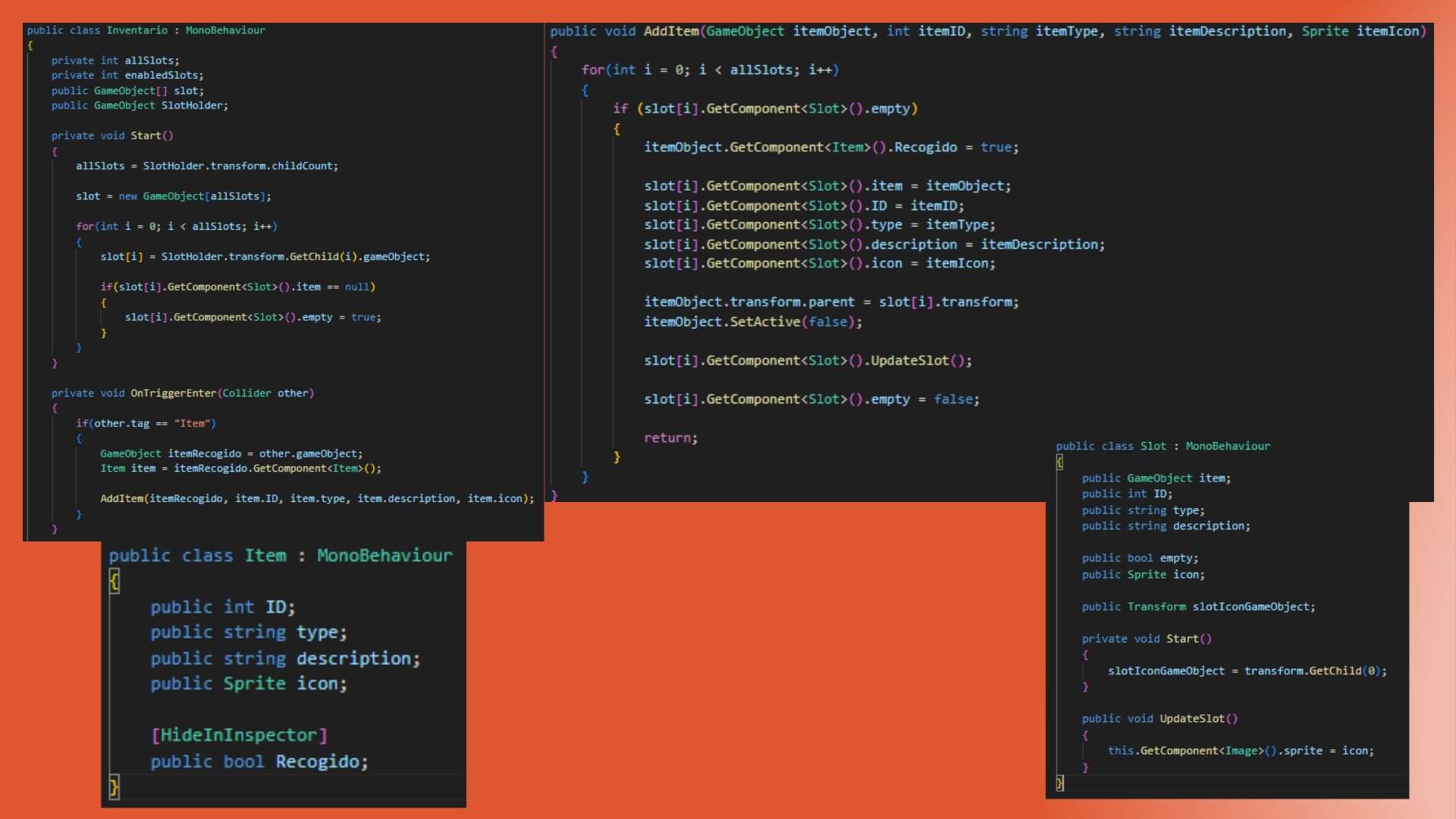Click 'public class Slot : MonoBehaviour' declaration

(x=1163, y=446)
